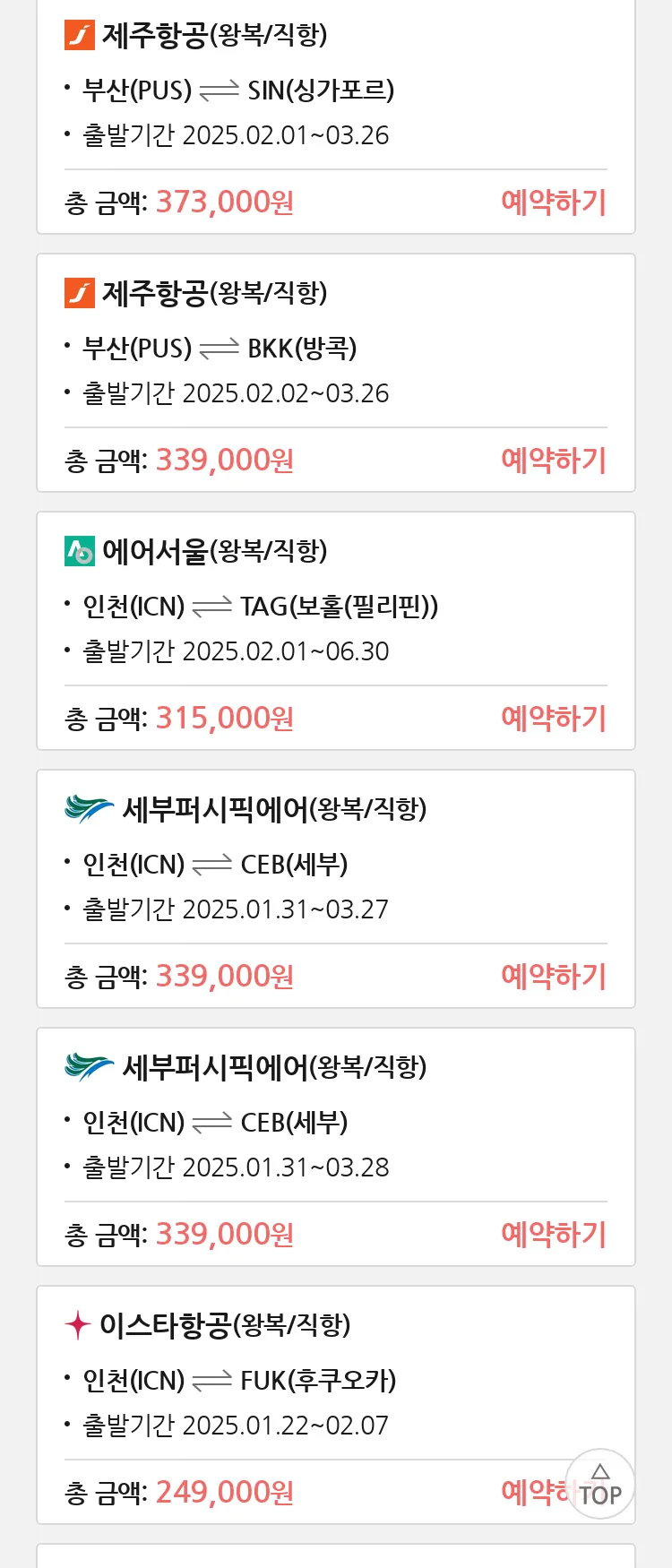Click 315,000원 total price text
Screen dimensions: 672x1568
coord(225,718)
